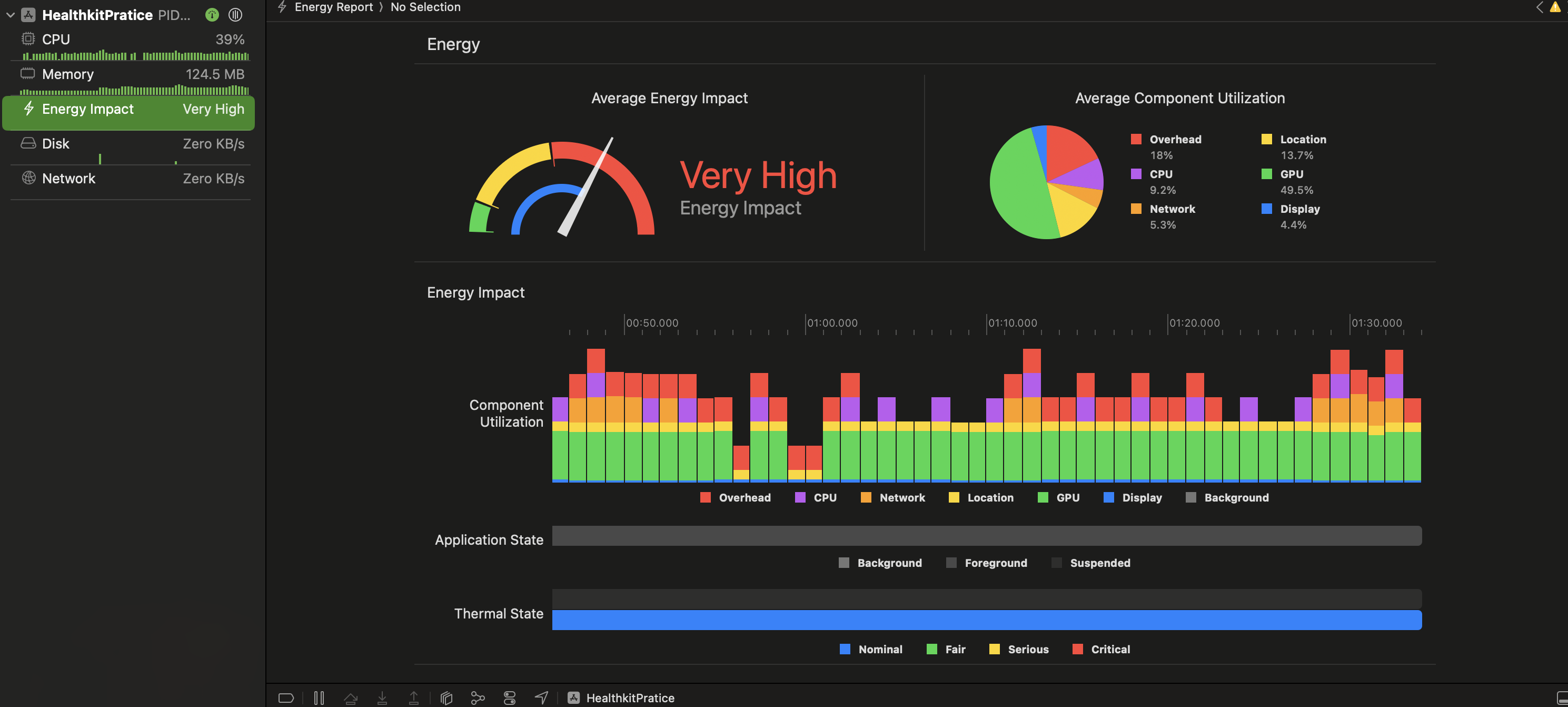Click the memory view icon beside PID

pyautogui.click(x=235, y=15)
